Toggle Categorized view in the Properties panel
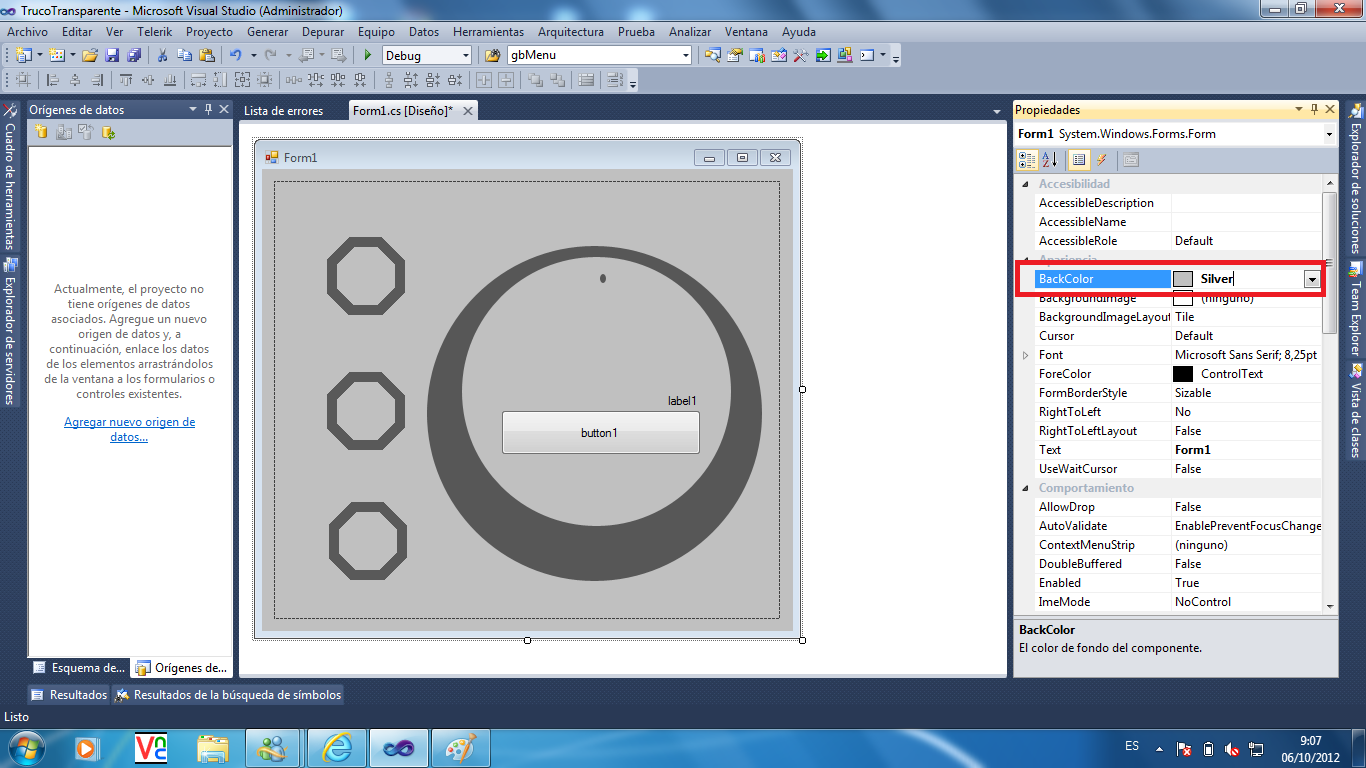The image size is (1366, 768). click(x=1026, y=160)
